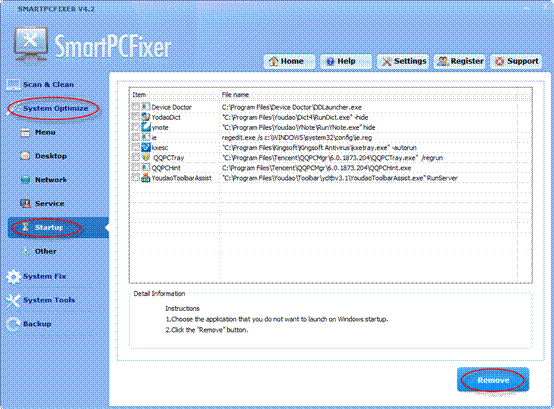The height and width of the screenshot is (409, 554).
Task: Select the Desktop optimize item
Action: click(x=51, y=156)
